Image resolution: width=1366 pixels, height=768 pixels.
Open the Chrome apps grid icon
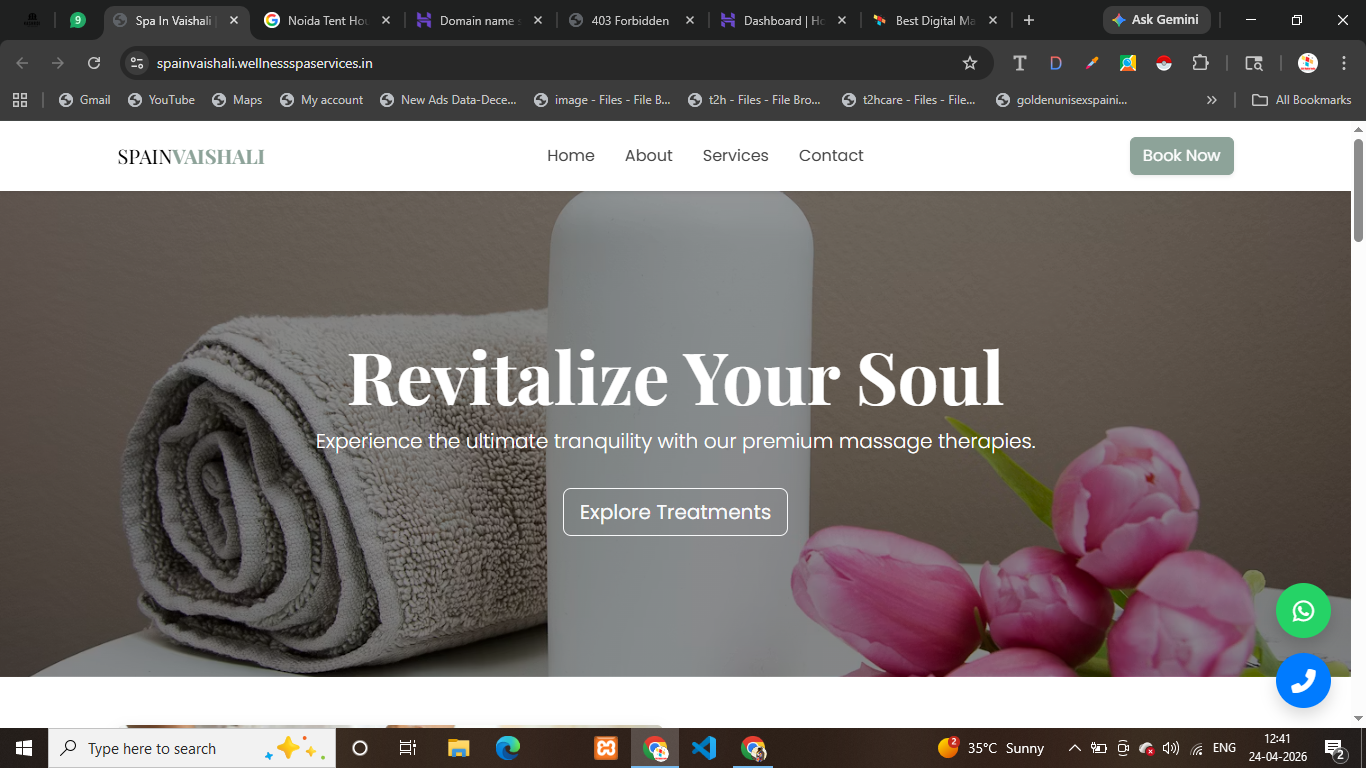click(20, 100)
